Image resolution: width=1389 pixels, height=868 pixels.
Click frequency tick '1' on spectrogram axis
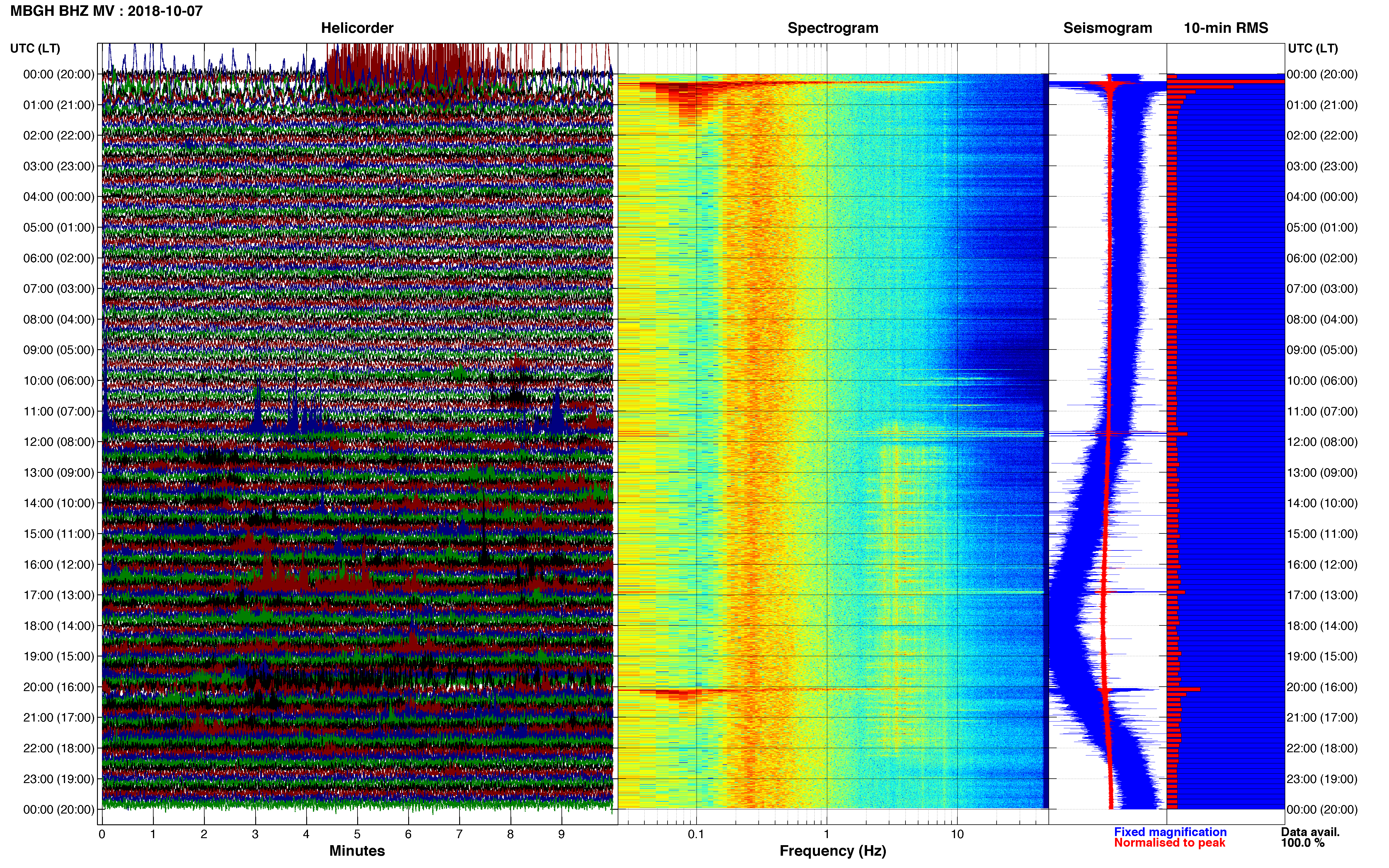pos(827,835)
